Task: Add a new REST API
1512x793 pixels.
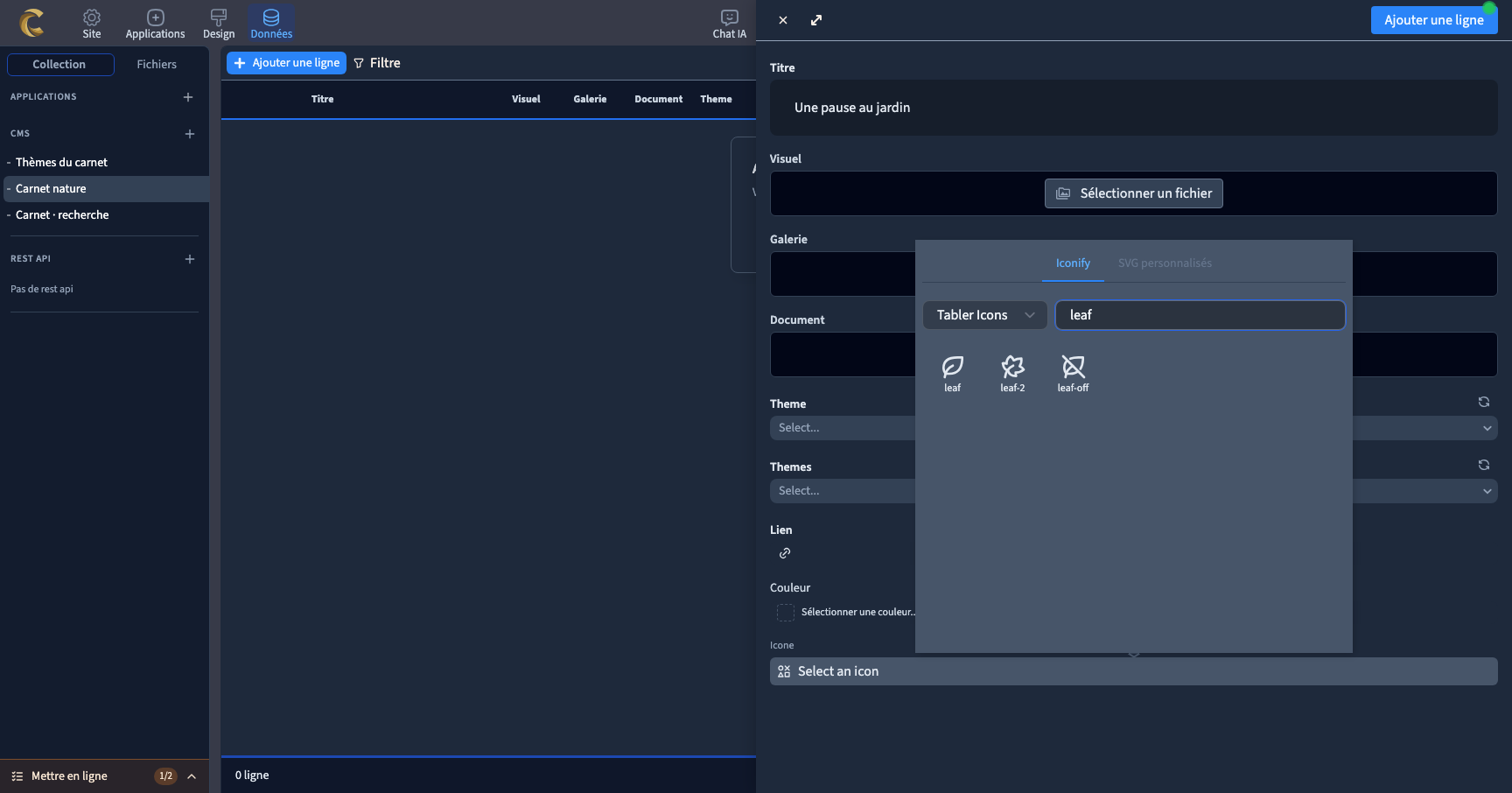Action: (190, 259)
